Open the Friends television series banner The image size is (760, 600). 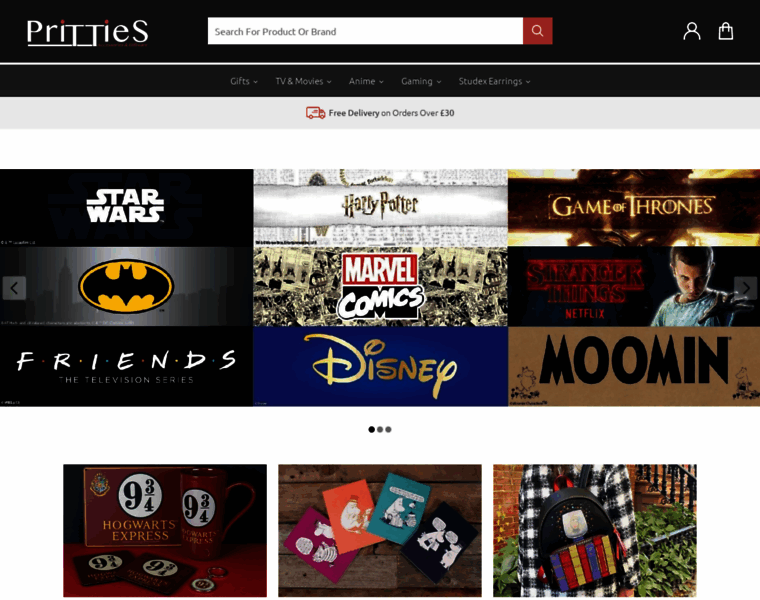(x=127, y=366)
